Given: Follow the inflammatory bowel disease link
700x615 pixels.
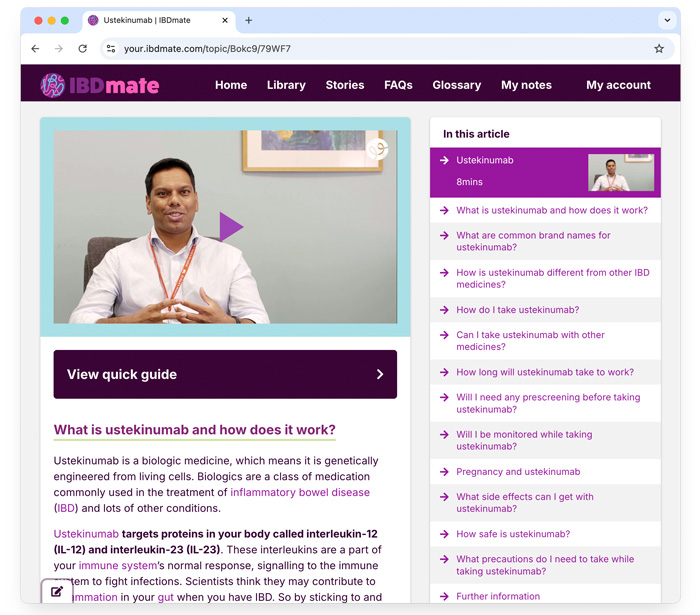Looking at the screenshot, I should coord(300,492).
